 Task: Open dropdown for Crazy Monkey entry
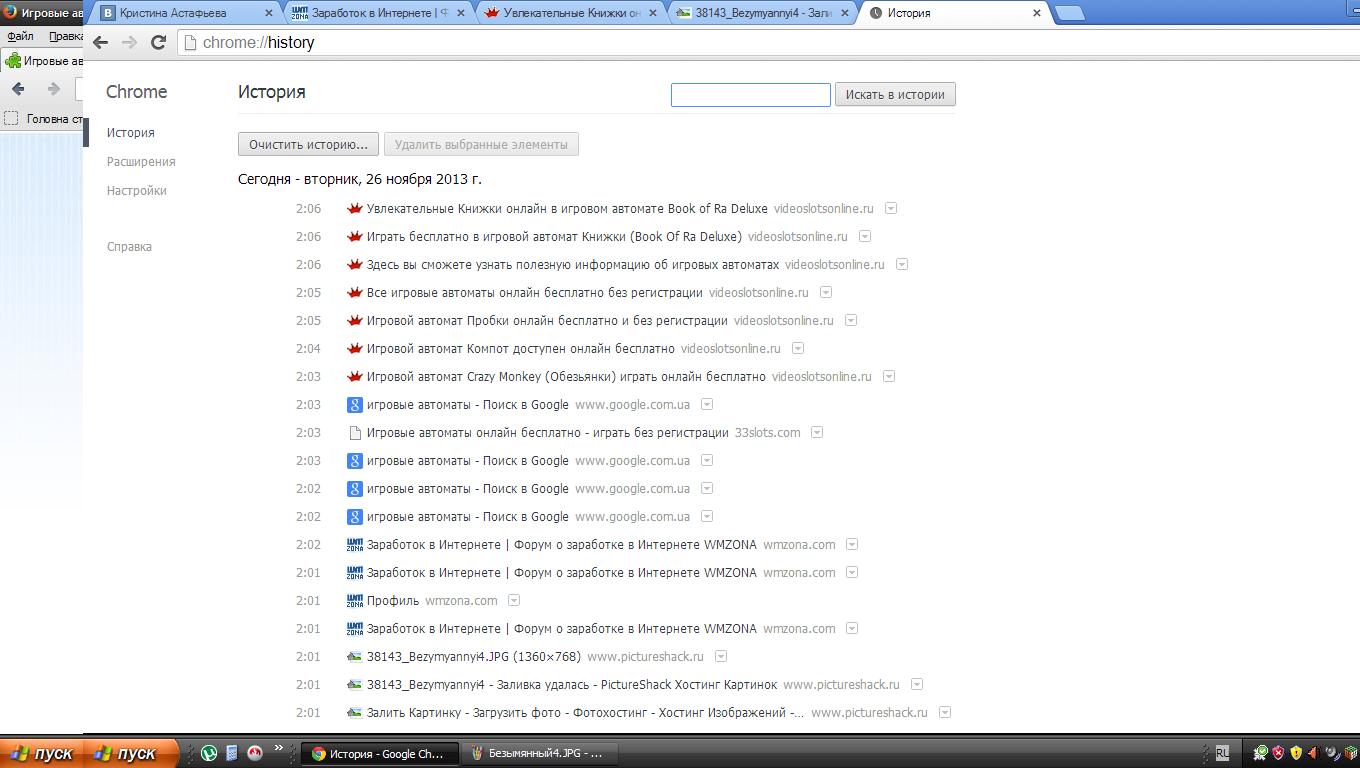[x=889, y=377]
